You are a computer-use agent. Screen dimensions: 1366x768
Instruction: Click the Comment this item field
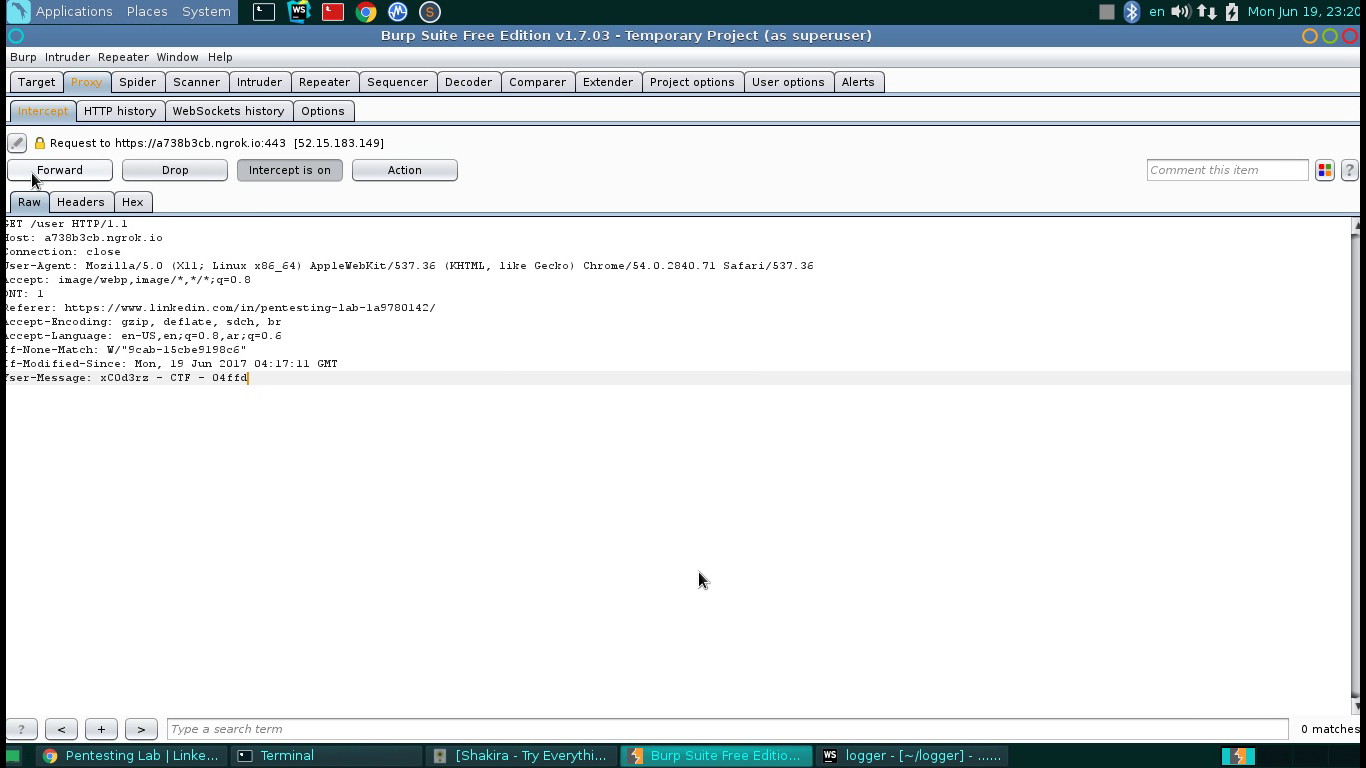[1227, 170]
